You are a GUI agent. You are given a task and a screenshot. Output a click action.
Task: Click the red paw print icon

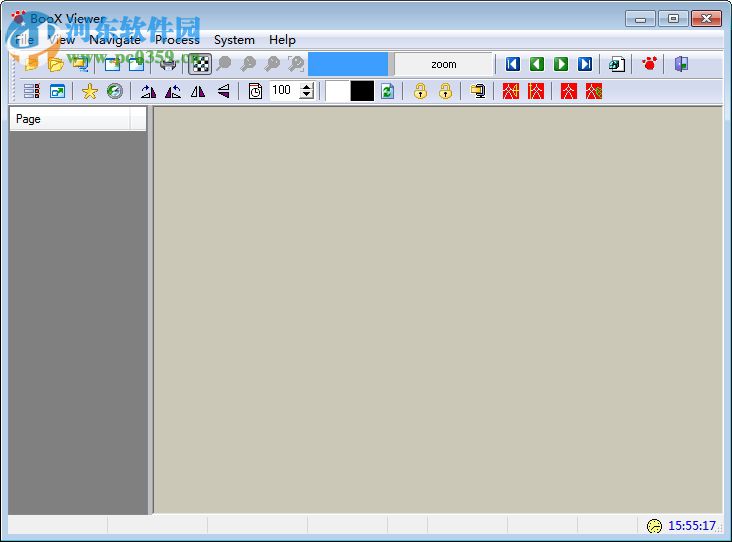coord(649,63)
